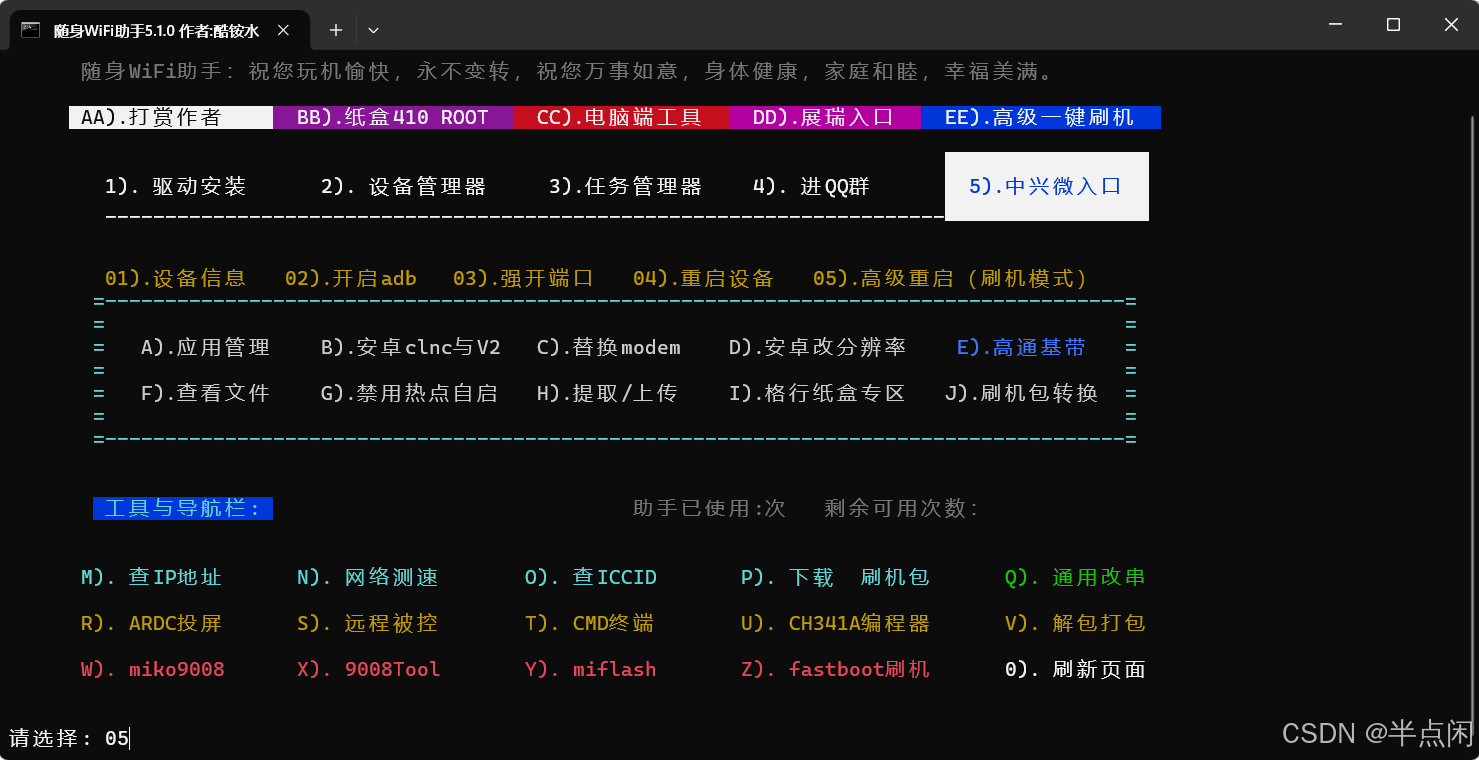Disable hotspot autostart via G).禁用热点自启
The height and width of the screenshot is (760, 1479).
click(x=410, y=393)
